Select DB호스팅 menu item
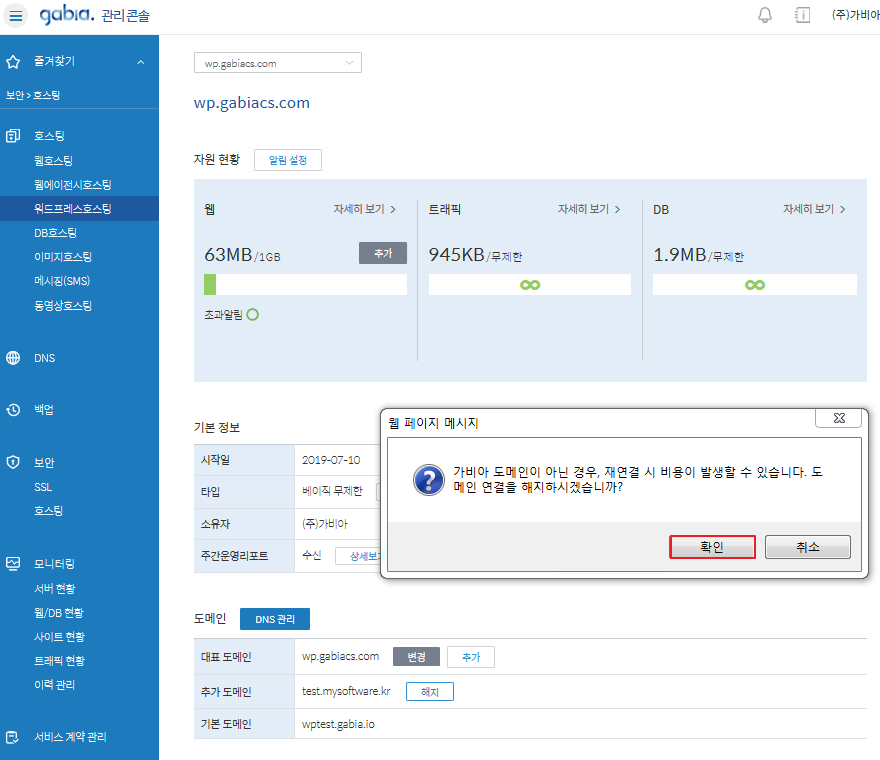This screenshot has height=760, width=880. tap(55, 233)
